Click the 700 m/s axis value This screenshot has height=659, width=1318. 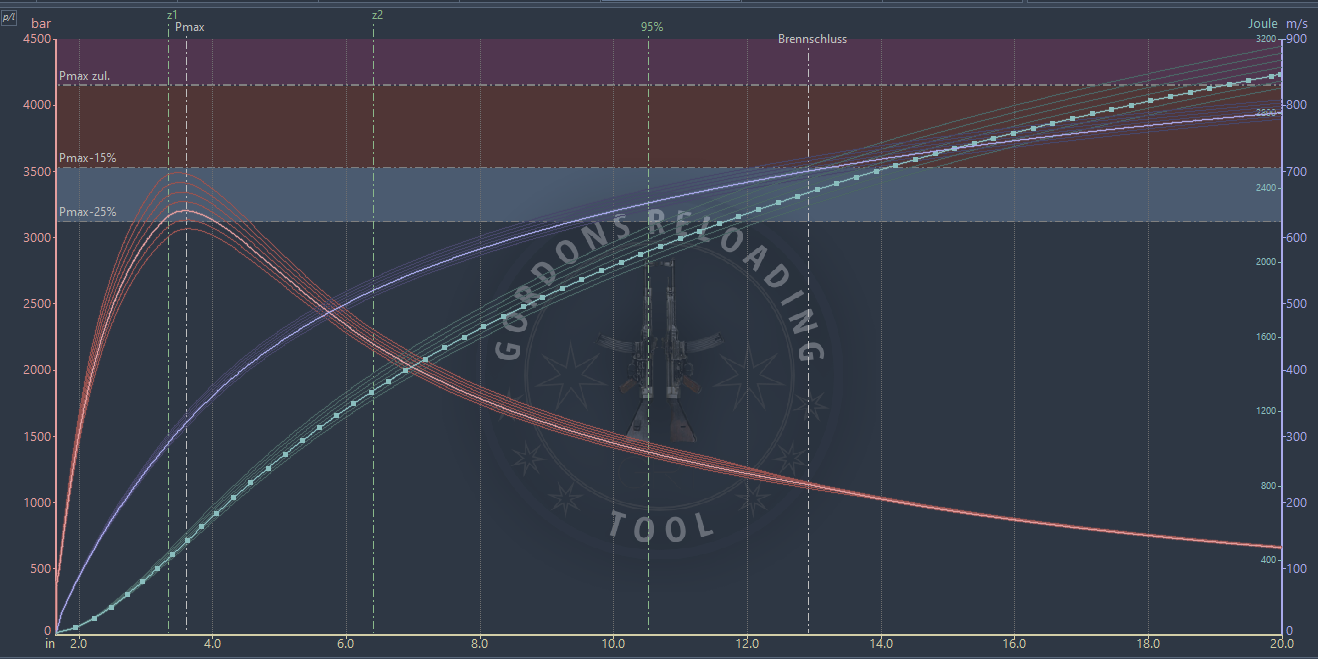click(1296, 172)
